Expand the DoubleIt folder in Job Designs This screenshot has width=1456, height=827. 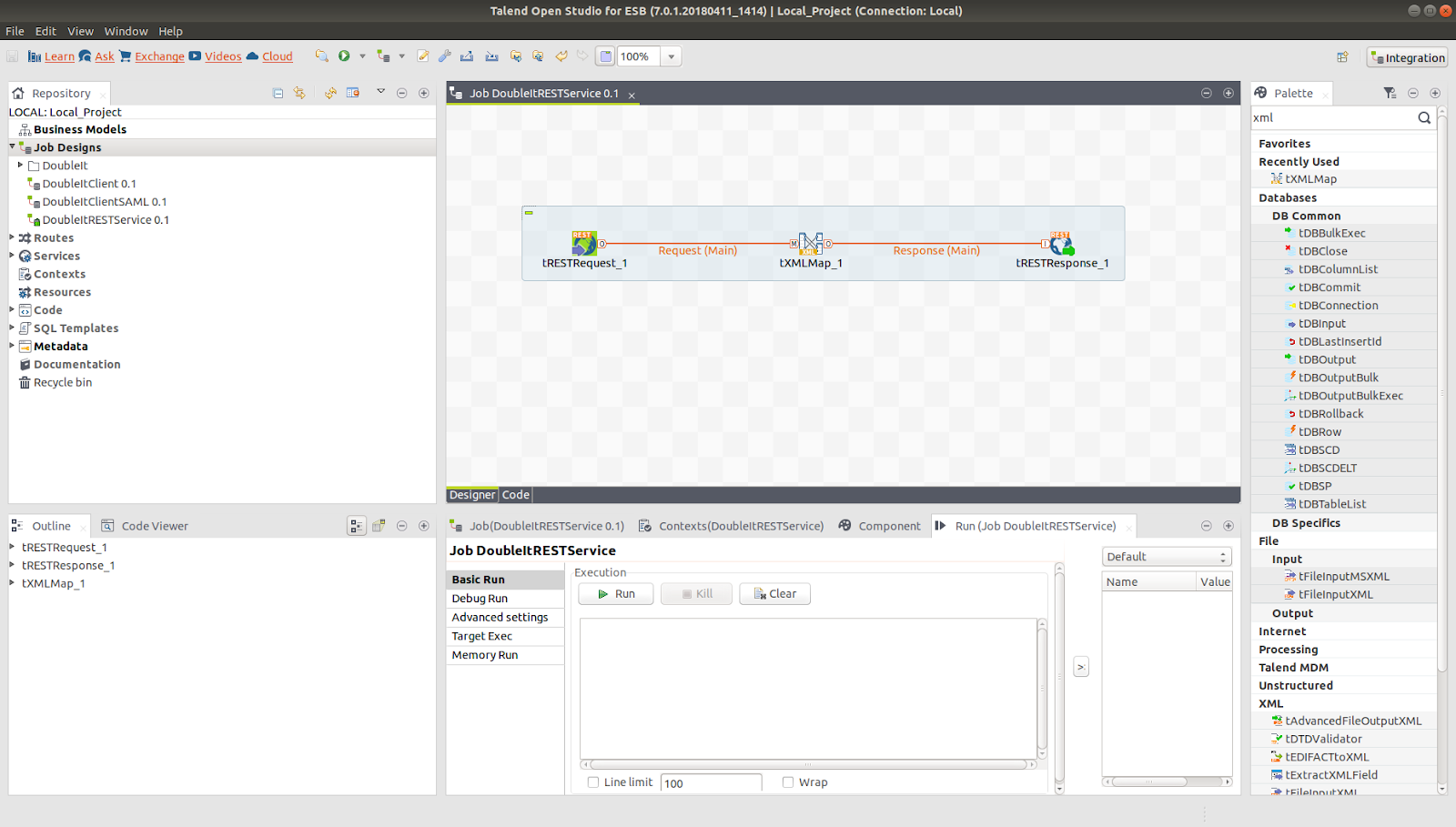pyautogui.click(x=20, y=165)
